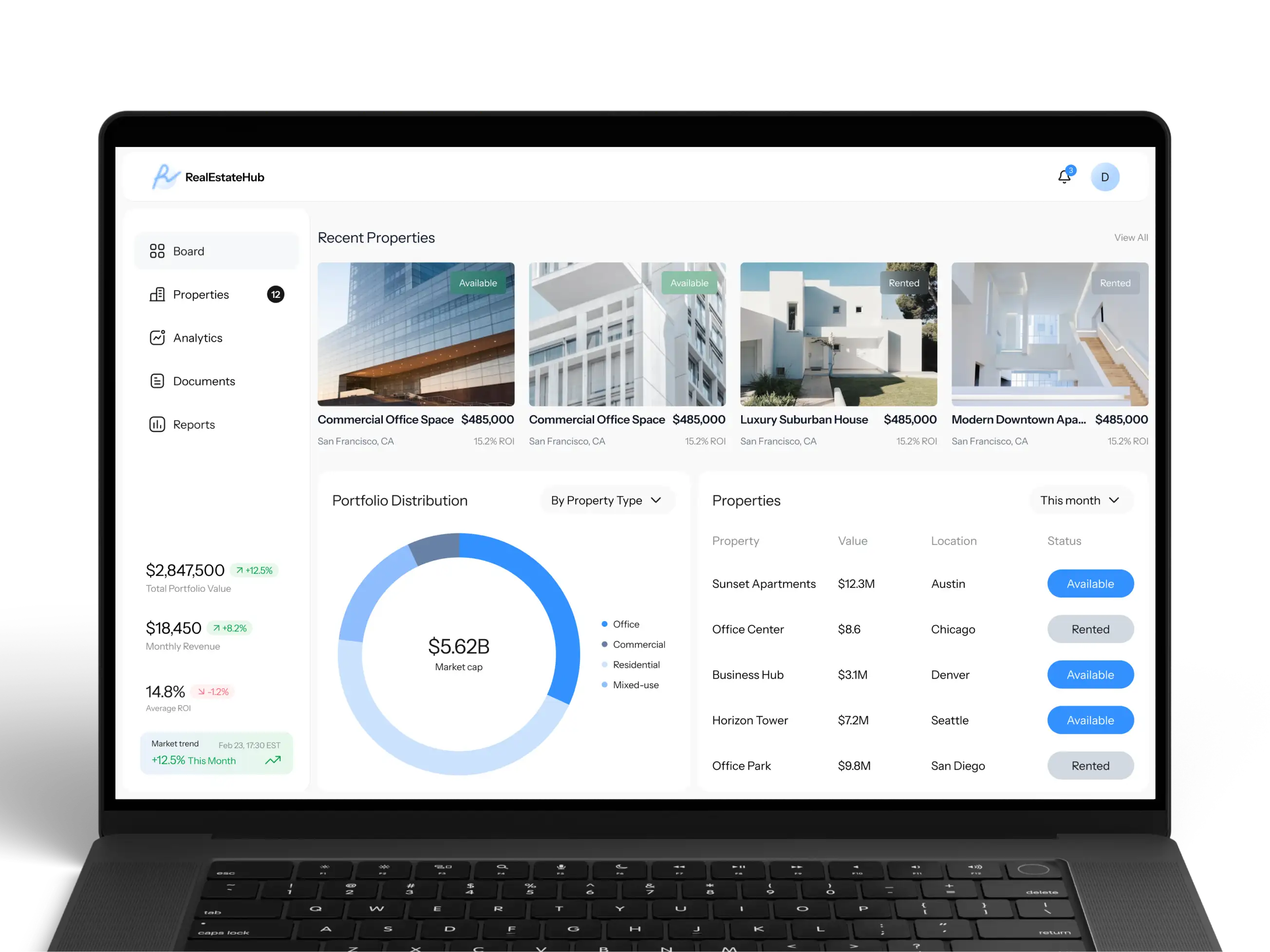Click the market trend arrow icon
Image resolution: width=1270 pixels, height=952 pixels.
click(273, 760)
